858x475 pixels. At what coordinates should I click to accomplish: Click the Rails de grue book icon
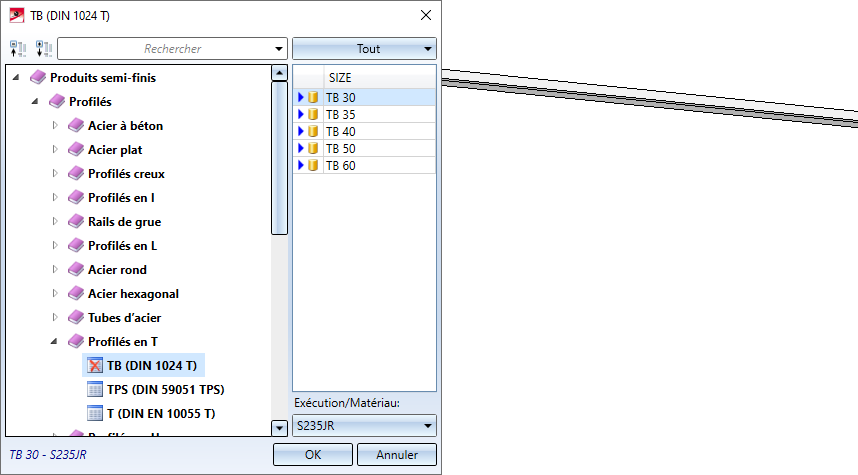(x=76, y=222)
